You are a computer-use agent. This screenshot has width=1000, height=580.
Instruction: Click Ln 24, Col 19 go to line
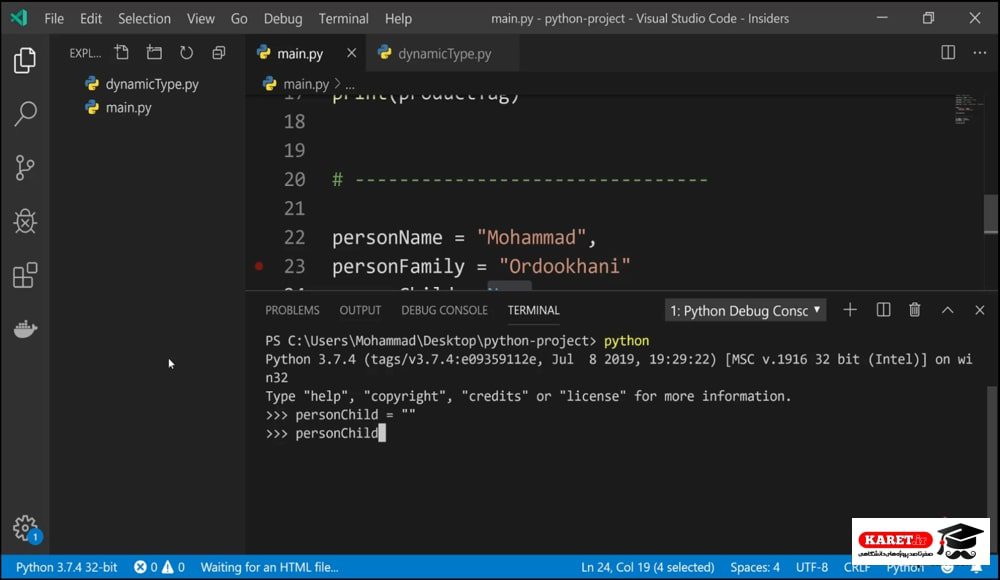point(647,567)
